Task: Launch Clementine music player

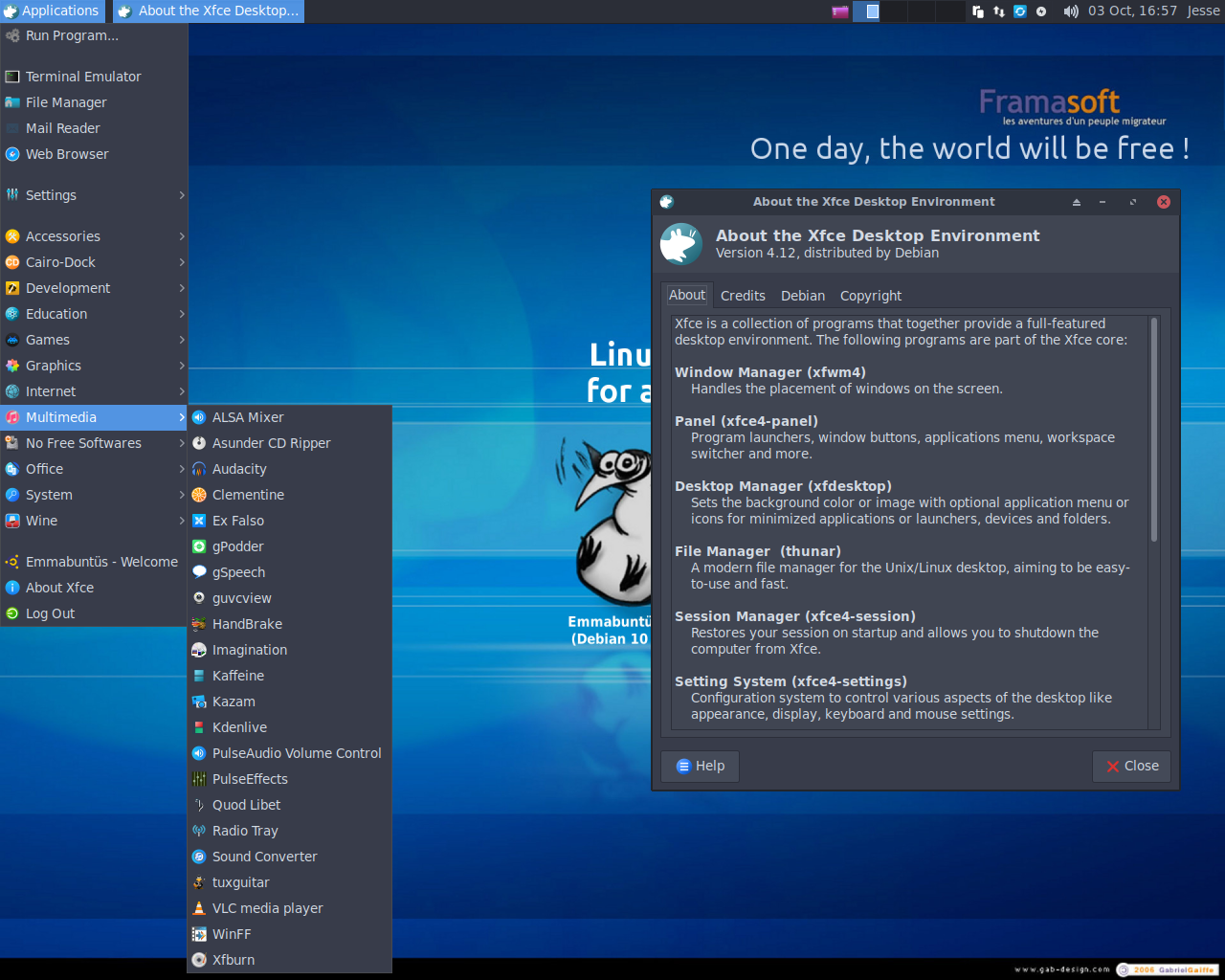Action: tap(290, 495)
